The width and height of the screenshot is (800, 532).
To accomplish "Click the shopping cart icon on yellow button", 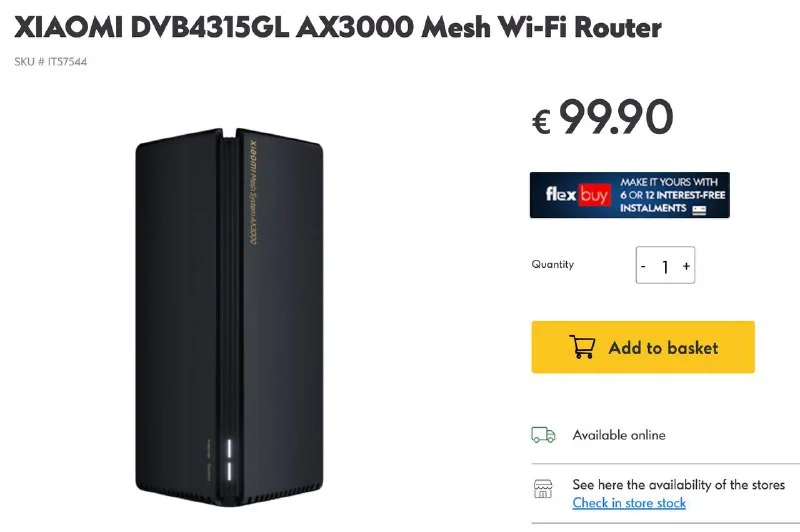I will pyautogui.click(x=582, y=347).
